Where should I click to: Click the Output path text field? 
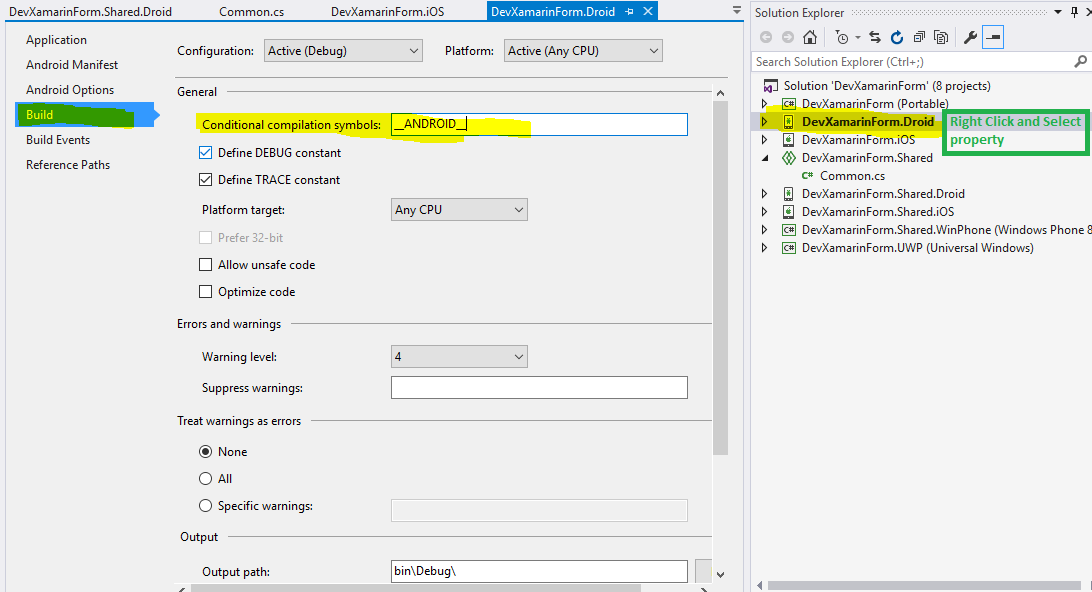[539, 571]
